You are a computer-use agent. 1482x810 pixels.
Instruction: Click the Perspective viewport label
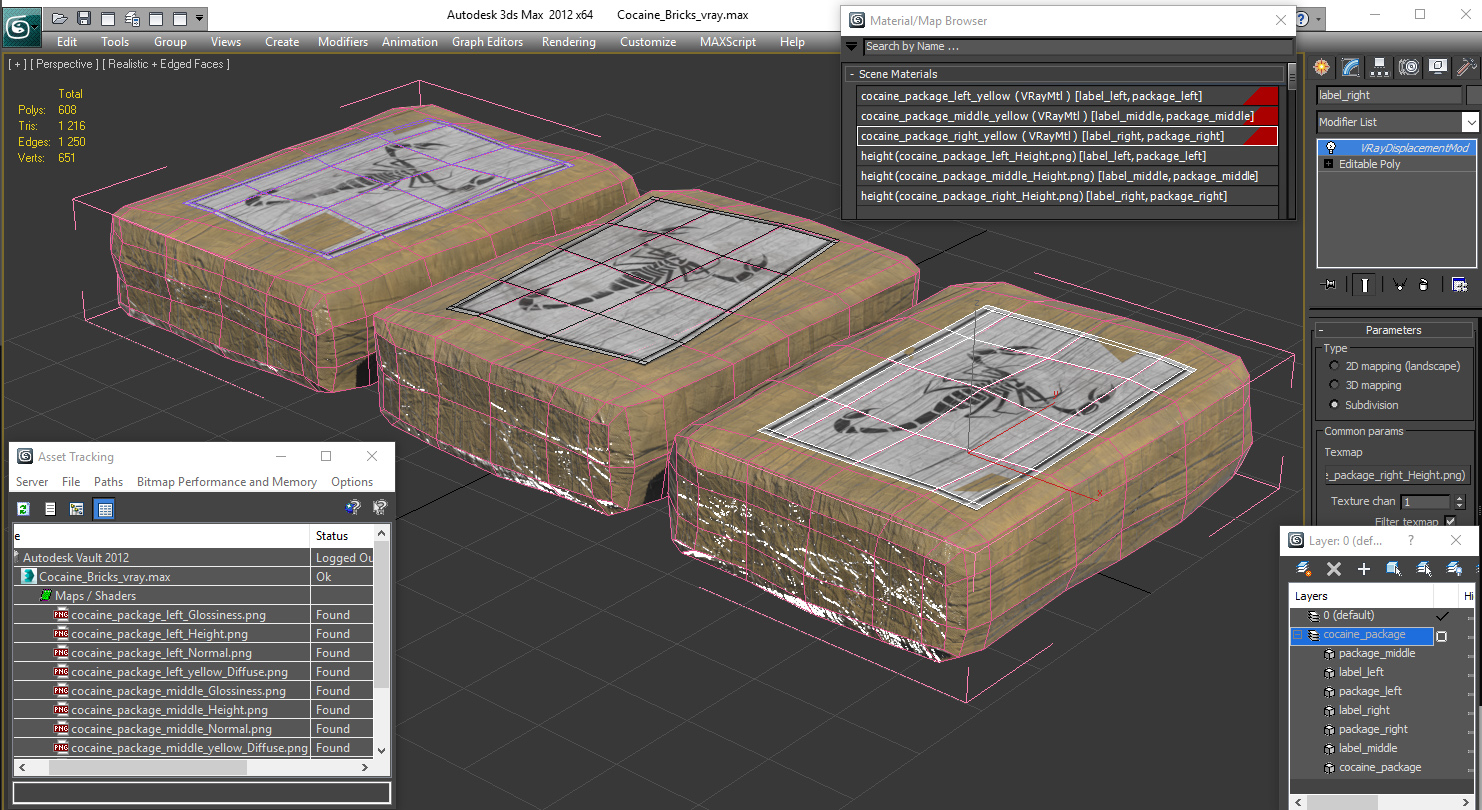[64, 64]
